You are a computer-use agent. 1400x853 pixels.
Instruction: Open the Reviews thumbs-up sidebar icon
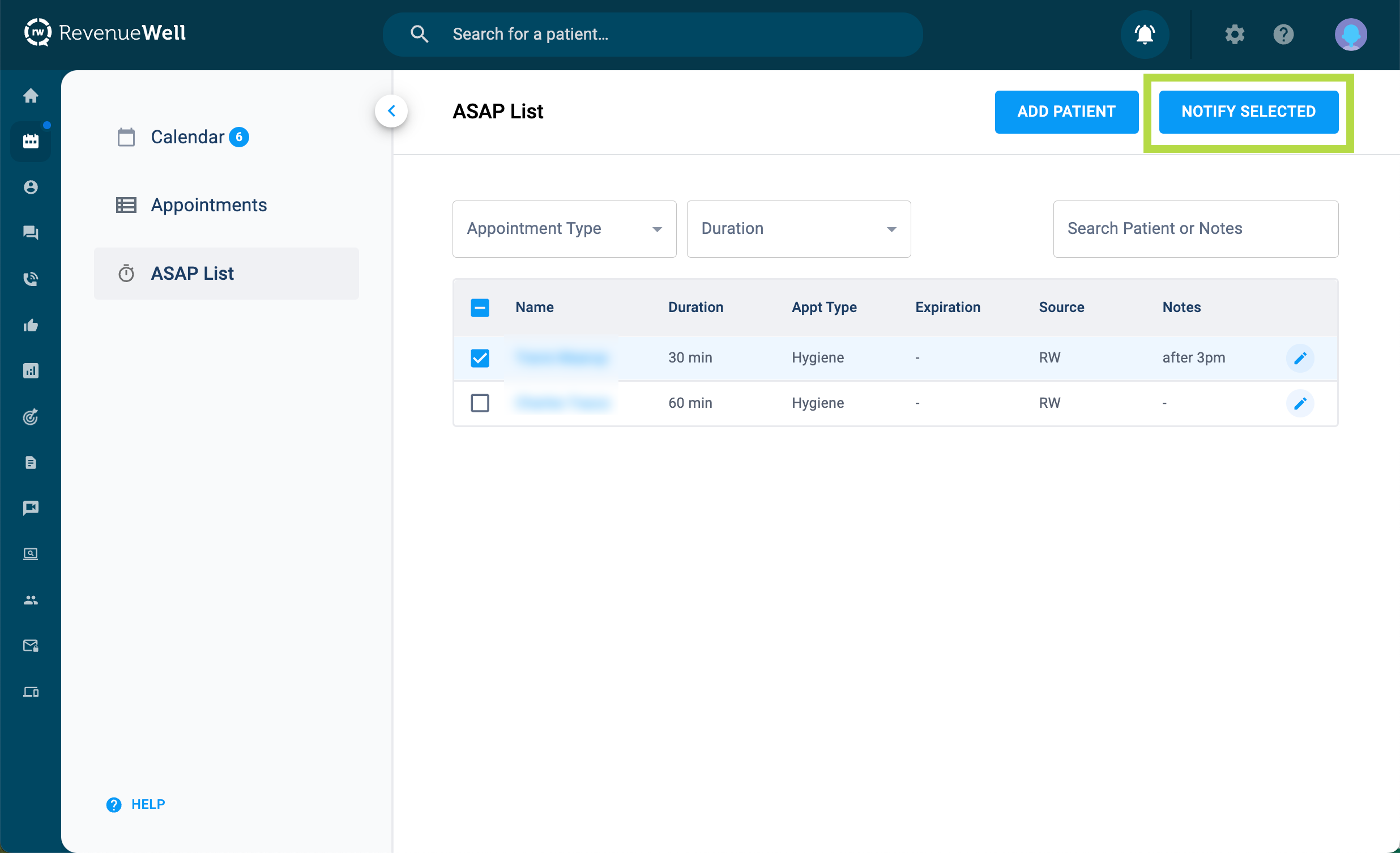coord(31,325)
